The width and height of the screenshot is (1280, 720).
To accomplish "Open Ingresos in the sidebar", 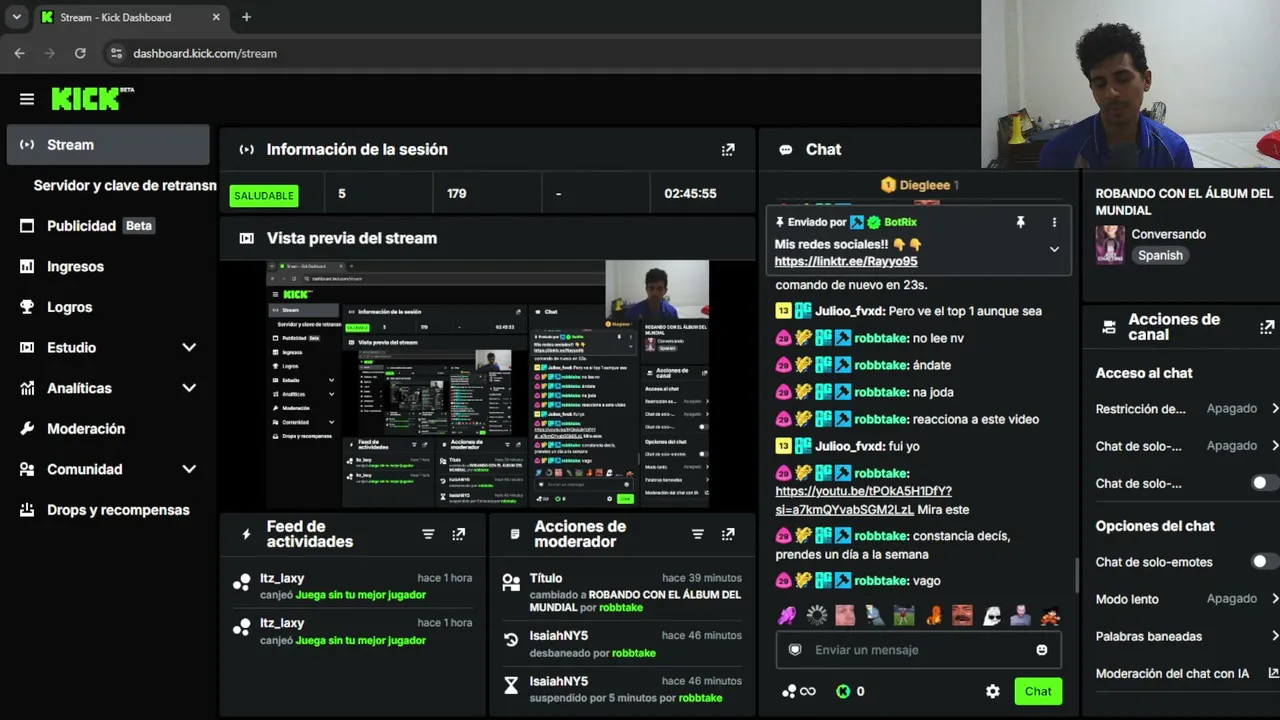I will [108, 266].
